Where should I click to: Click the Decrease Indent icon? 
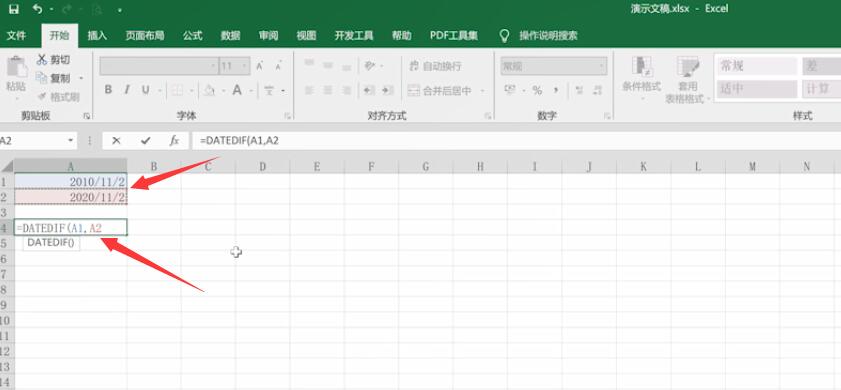pyautogui.click(x=369, y=90)
